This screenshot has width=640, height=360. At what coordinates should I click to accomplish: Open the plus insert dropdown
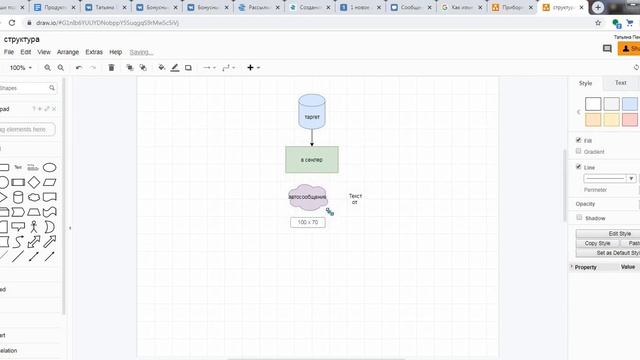point(253,68)
